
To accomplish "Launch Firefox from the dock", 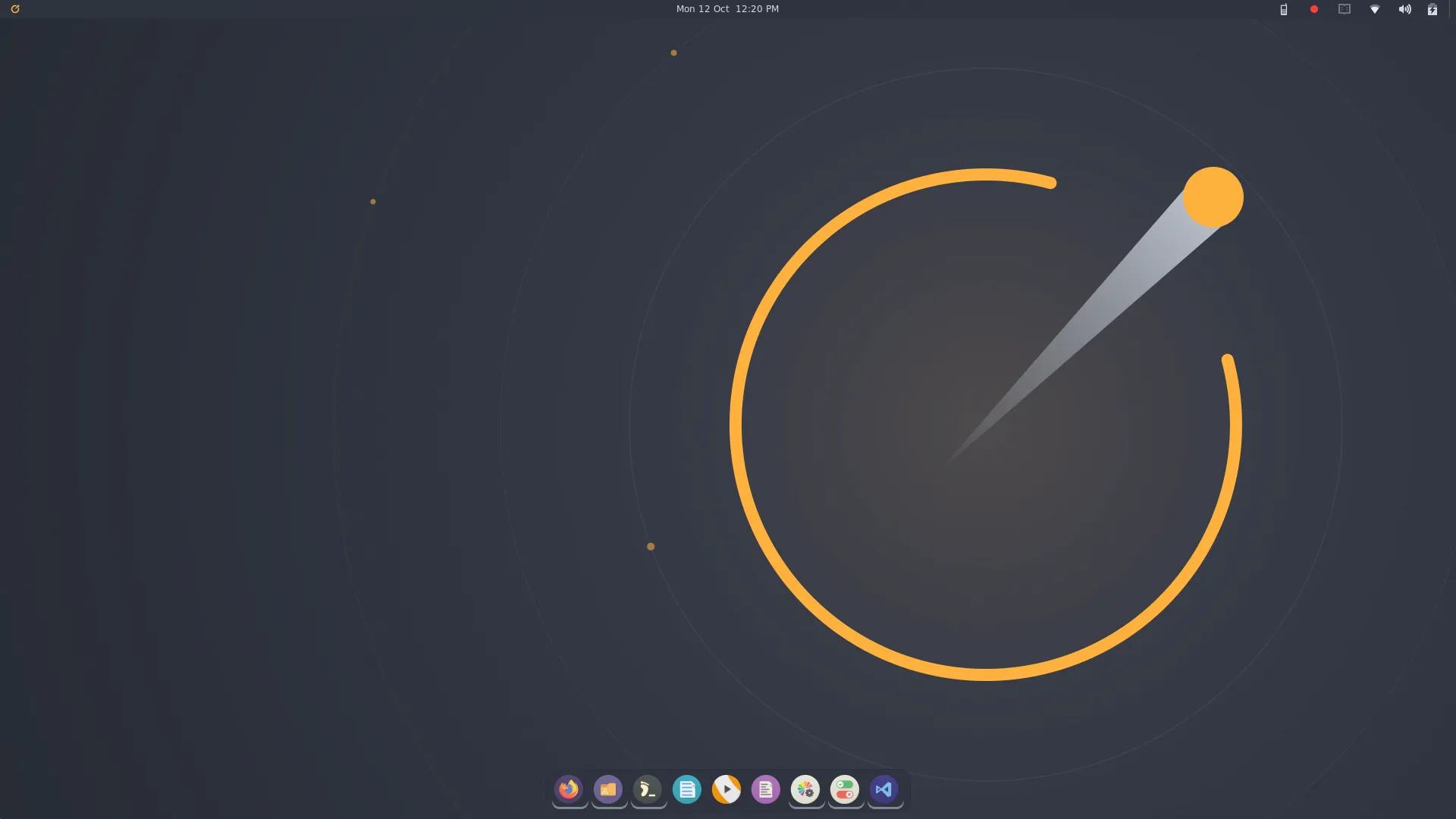I will 569,789.
